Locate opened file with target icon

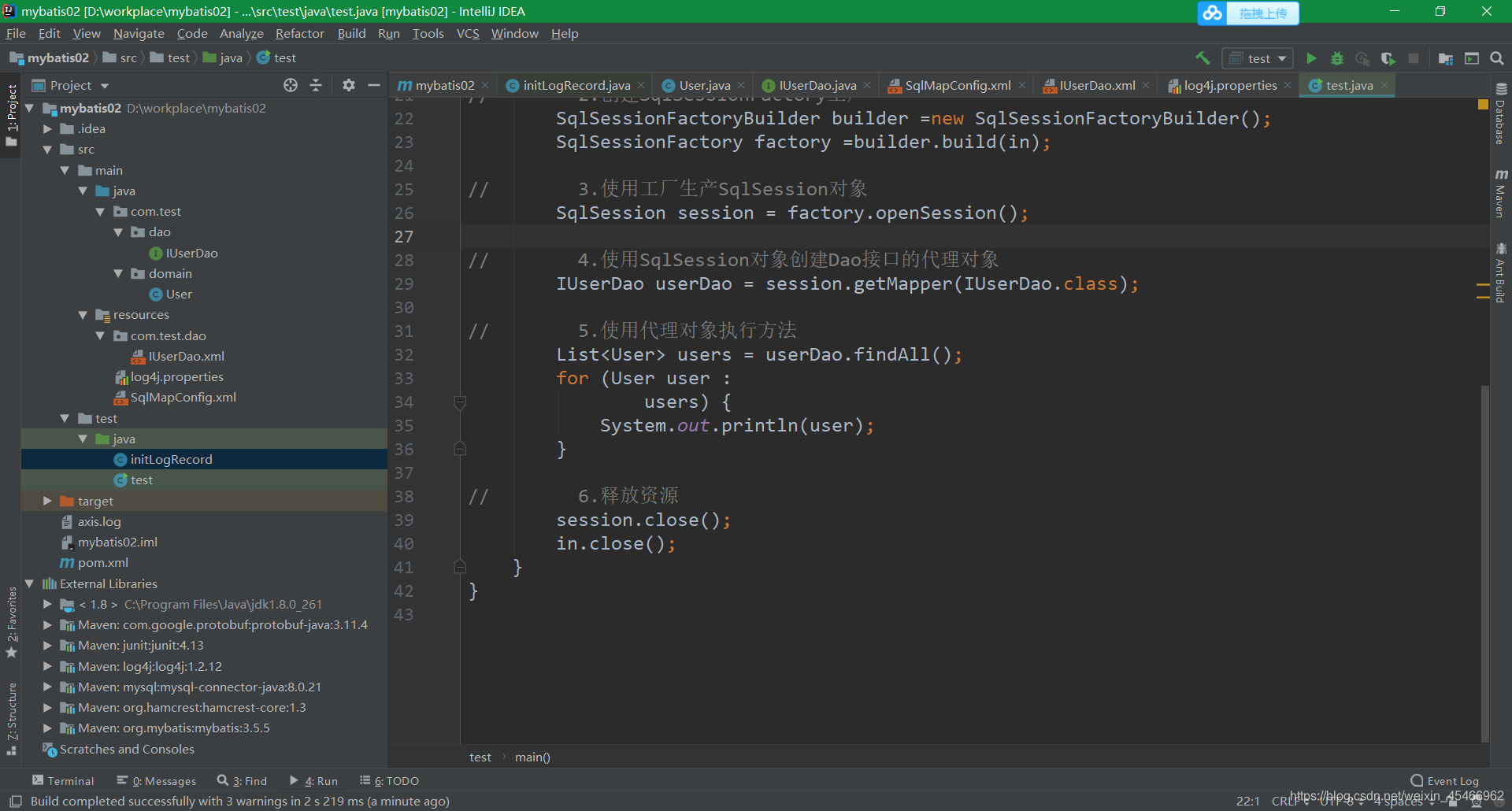291,85
